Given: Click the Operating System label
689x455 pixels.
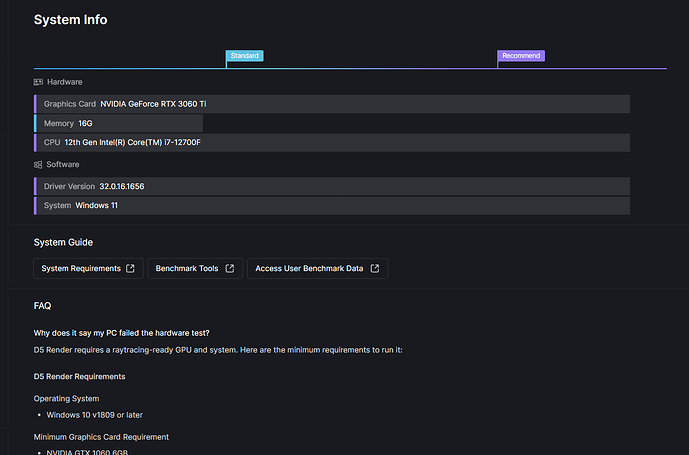Looking at the screenshot, I should coord(66,399).
